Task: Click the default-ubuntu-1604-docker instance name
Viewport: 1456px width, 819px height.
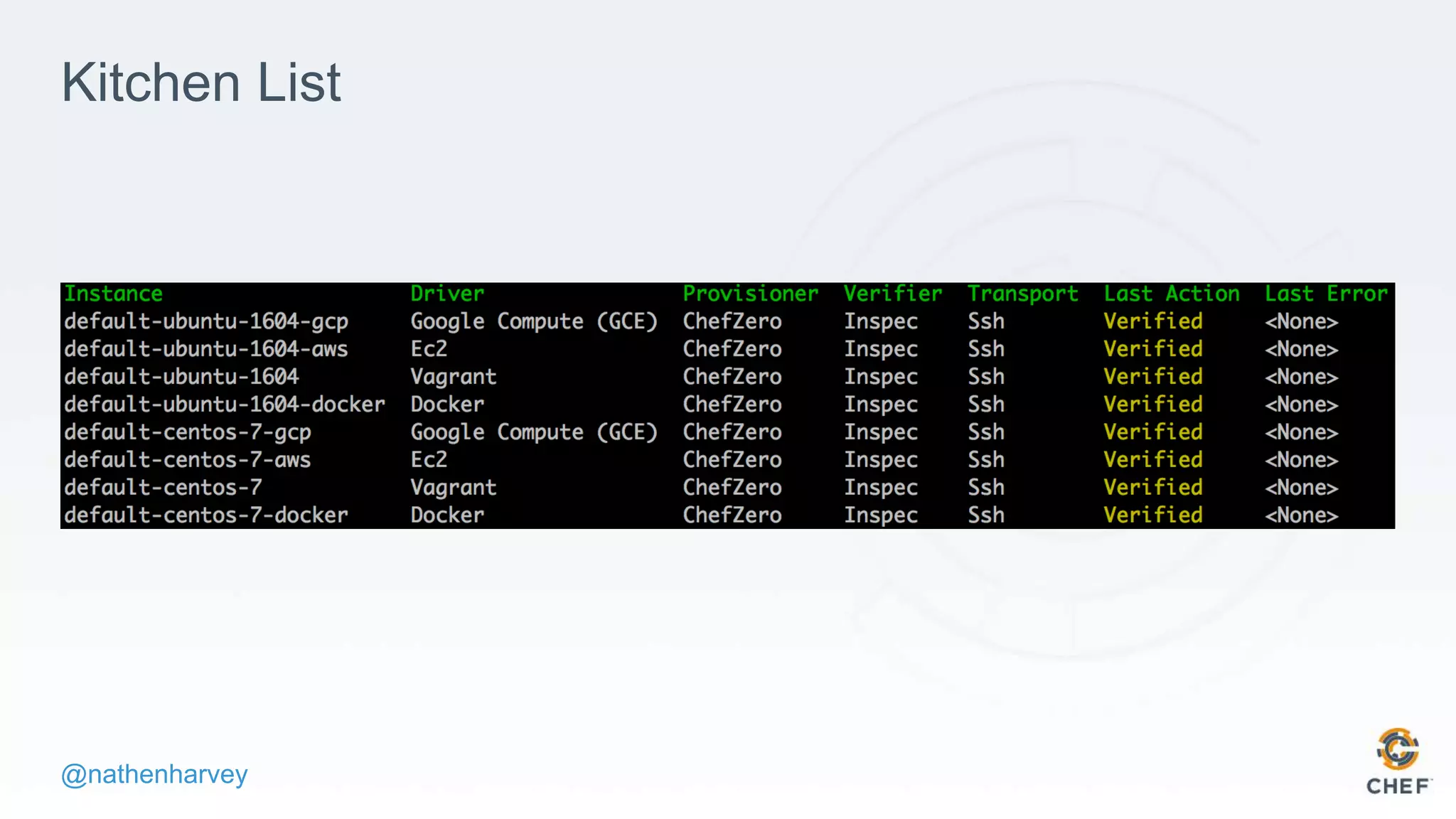Action: (x=225, y=405)
